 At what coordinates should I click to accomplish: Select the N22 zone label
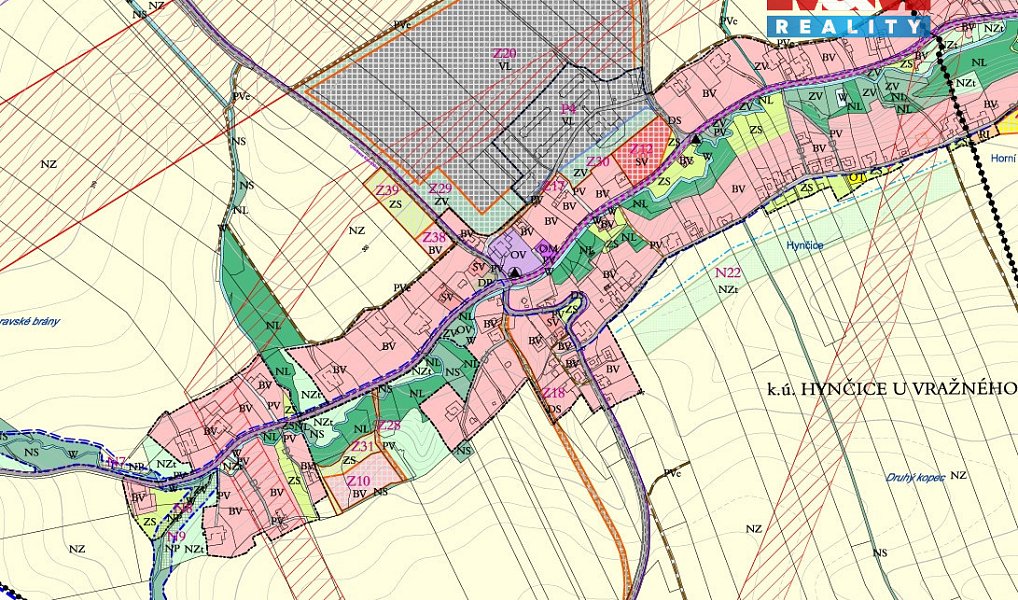click(728, 273)
